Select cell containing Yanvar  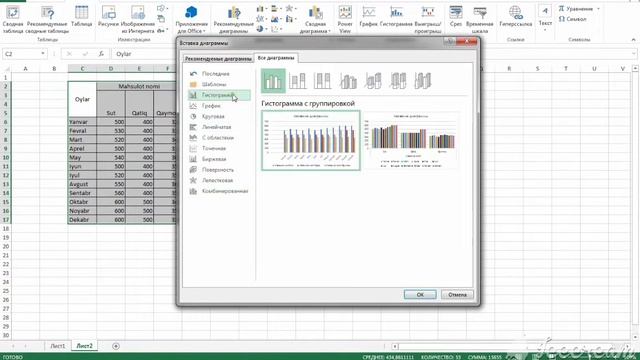(x=82, y=122)
